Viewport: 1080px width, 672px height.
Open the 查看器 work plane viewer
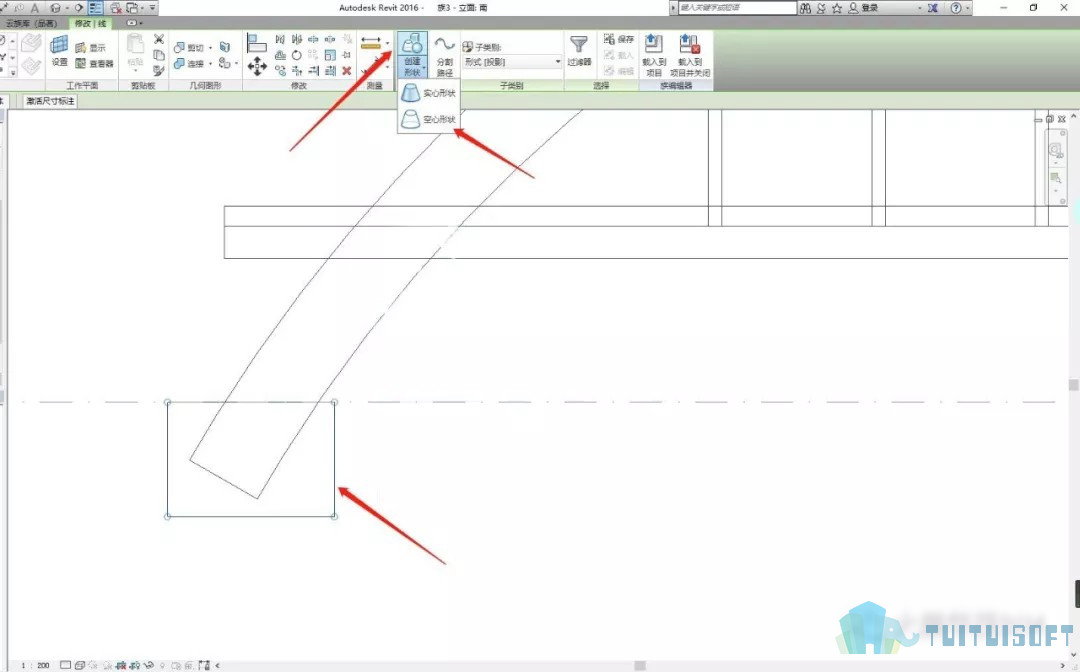point(94,63)
